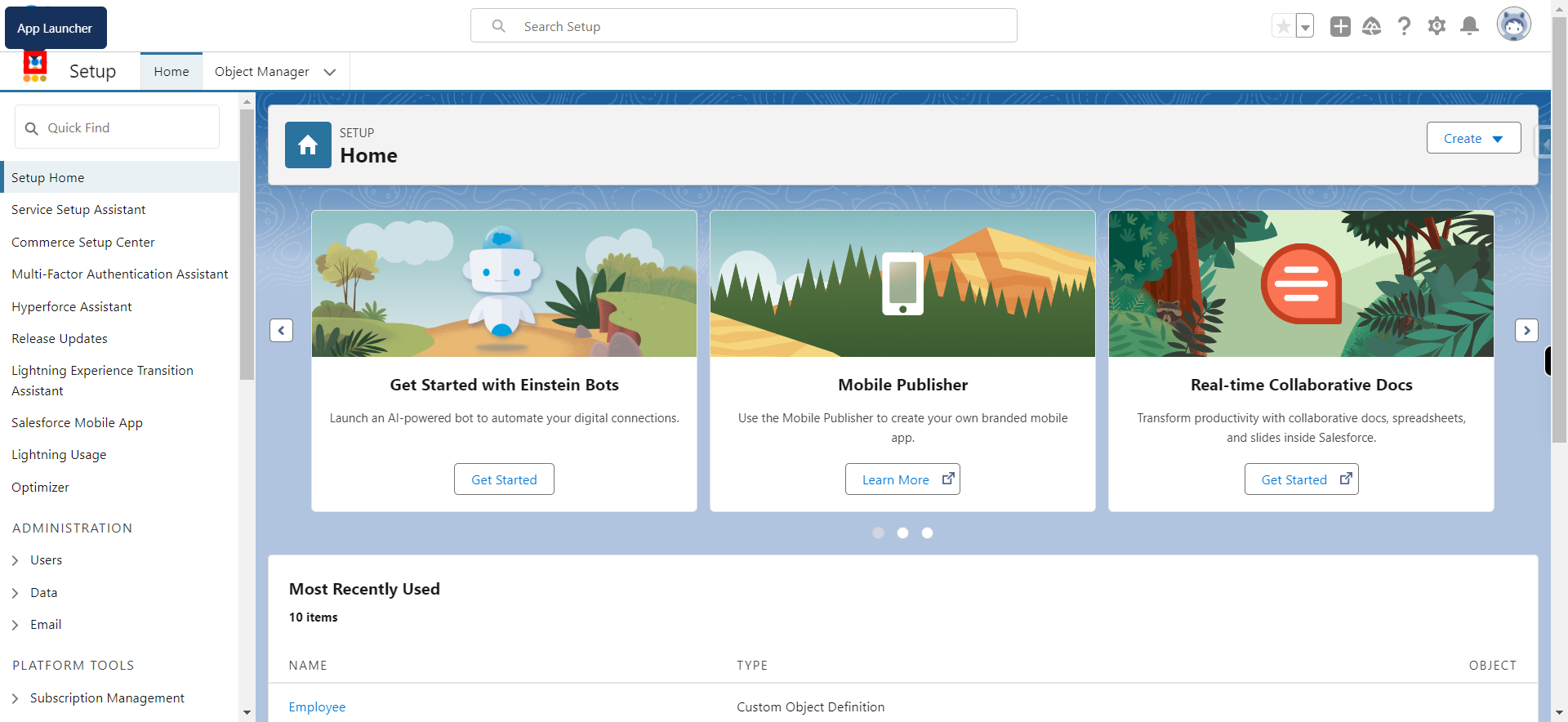Open the user profile avatar
Image resolution: width=1568 pixels, height=722 pixels.
click(1514, 25)
